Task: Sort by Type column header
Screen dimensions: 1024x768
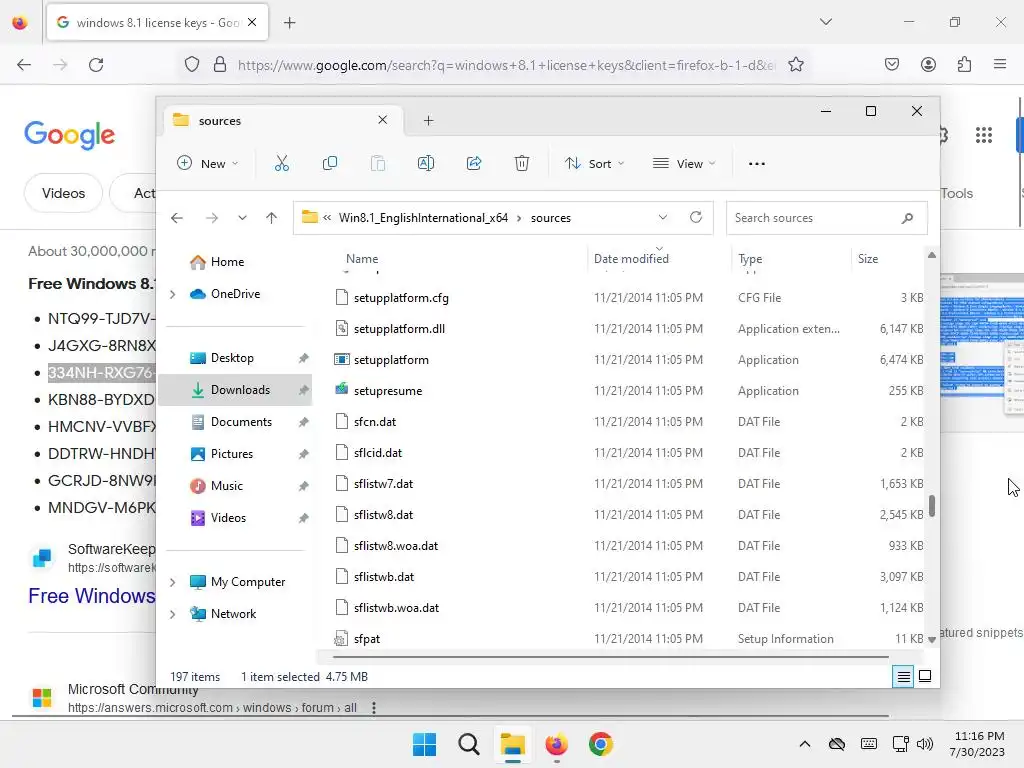Action: coord(750,259)
